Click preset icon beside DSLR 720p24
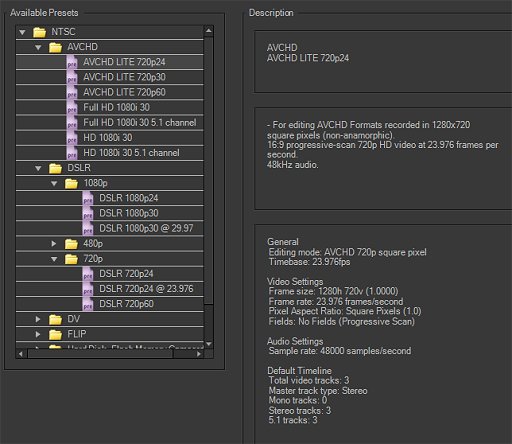This screenshot has height=444, width=512. 88,274
